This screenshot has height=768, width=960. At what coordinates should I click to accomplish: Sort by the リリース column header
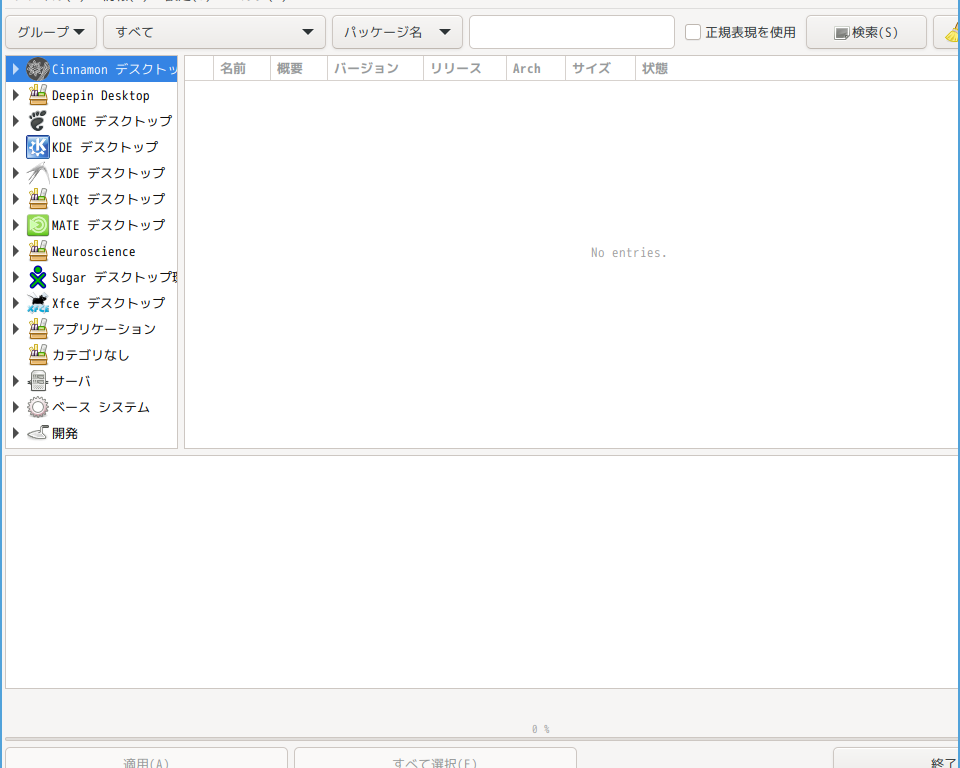(x=465, y=69)
